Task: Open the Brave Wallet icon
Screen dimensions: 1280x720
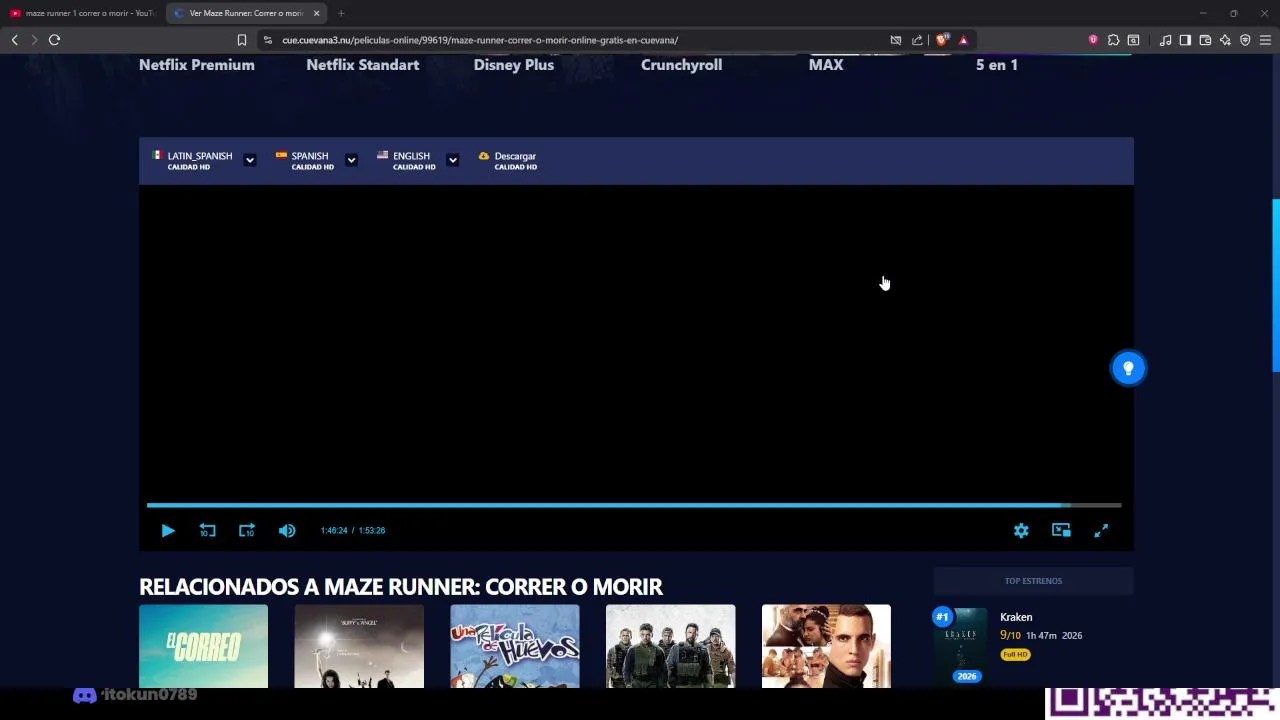Action: click(x=1205, y=40)
